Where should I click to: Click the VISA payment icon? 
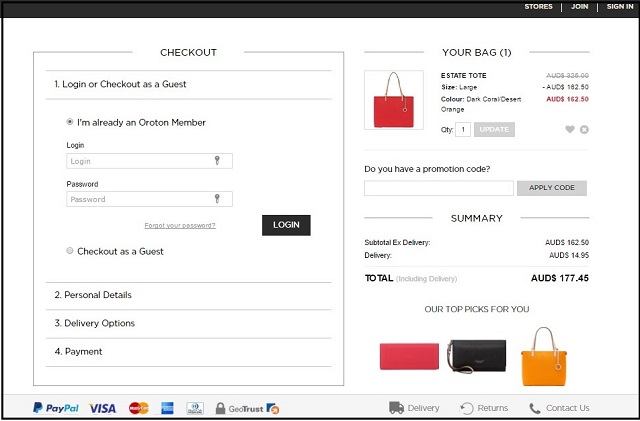[102, 408]
